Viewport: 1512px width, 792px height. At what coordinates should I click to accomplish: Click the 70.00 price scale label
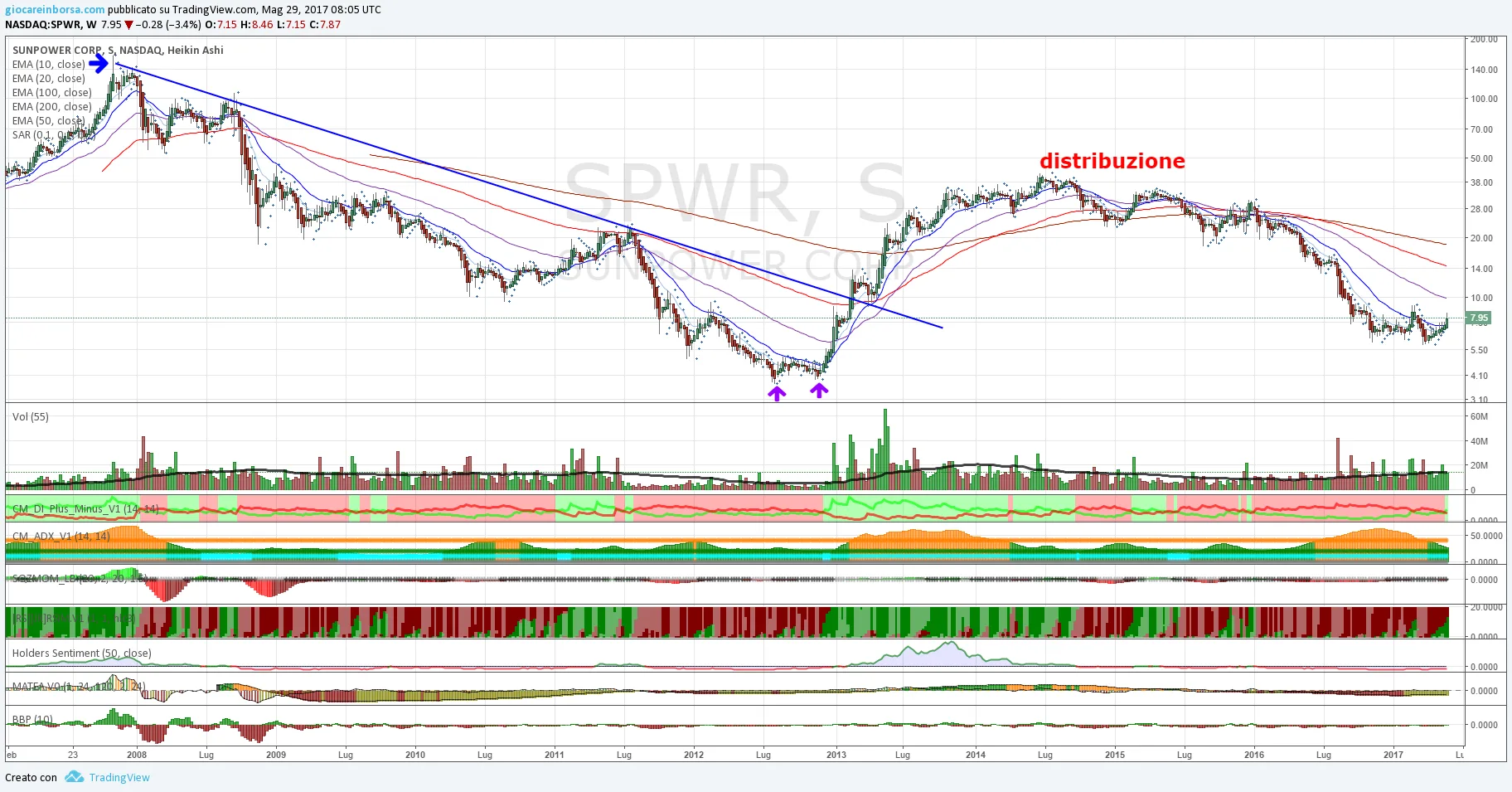(1481, 129)
